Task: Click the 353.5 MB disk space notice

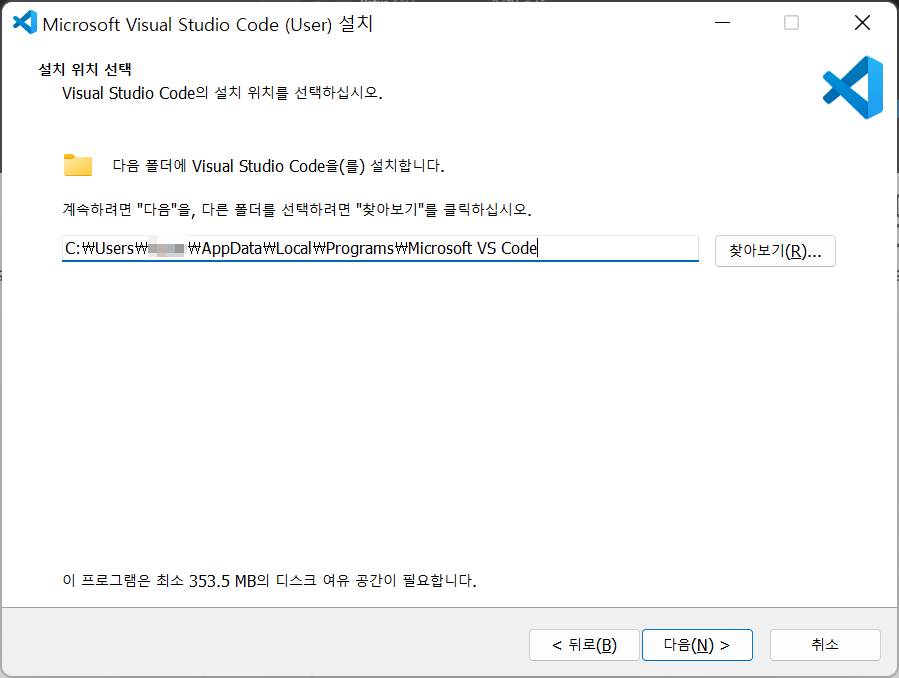Action: [269, 581]
